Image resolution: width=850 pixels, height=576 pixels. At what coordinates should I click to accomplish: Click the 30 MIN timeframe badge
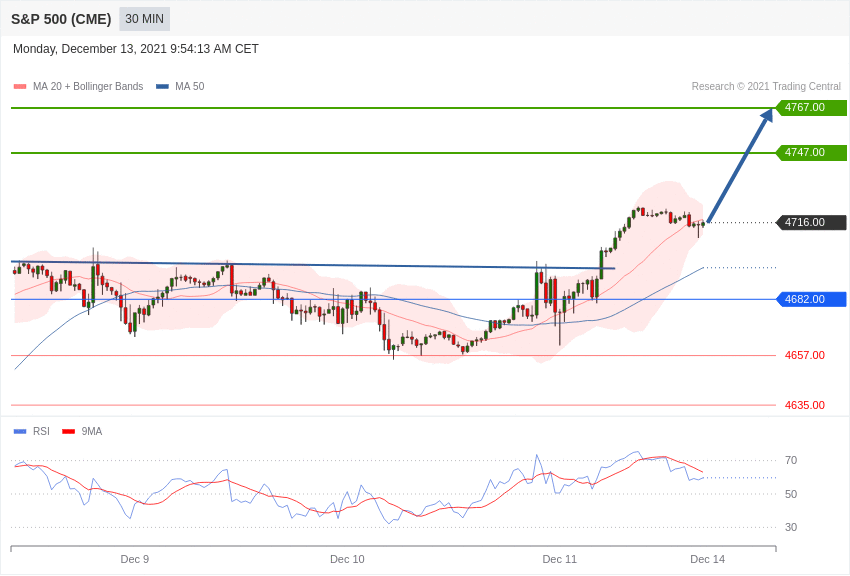[x=144, y=19]
